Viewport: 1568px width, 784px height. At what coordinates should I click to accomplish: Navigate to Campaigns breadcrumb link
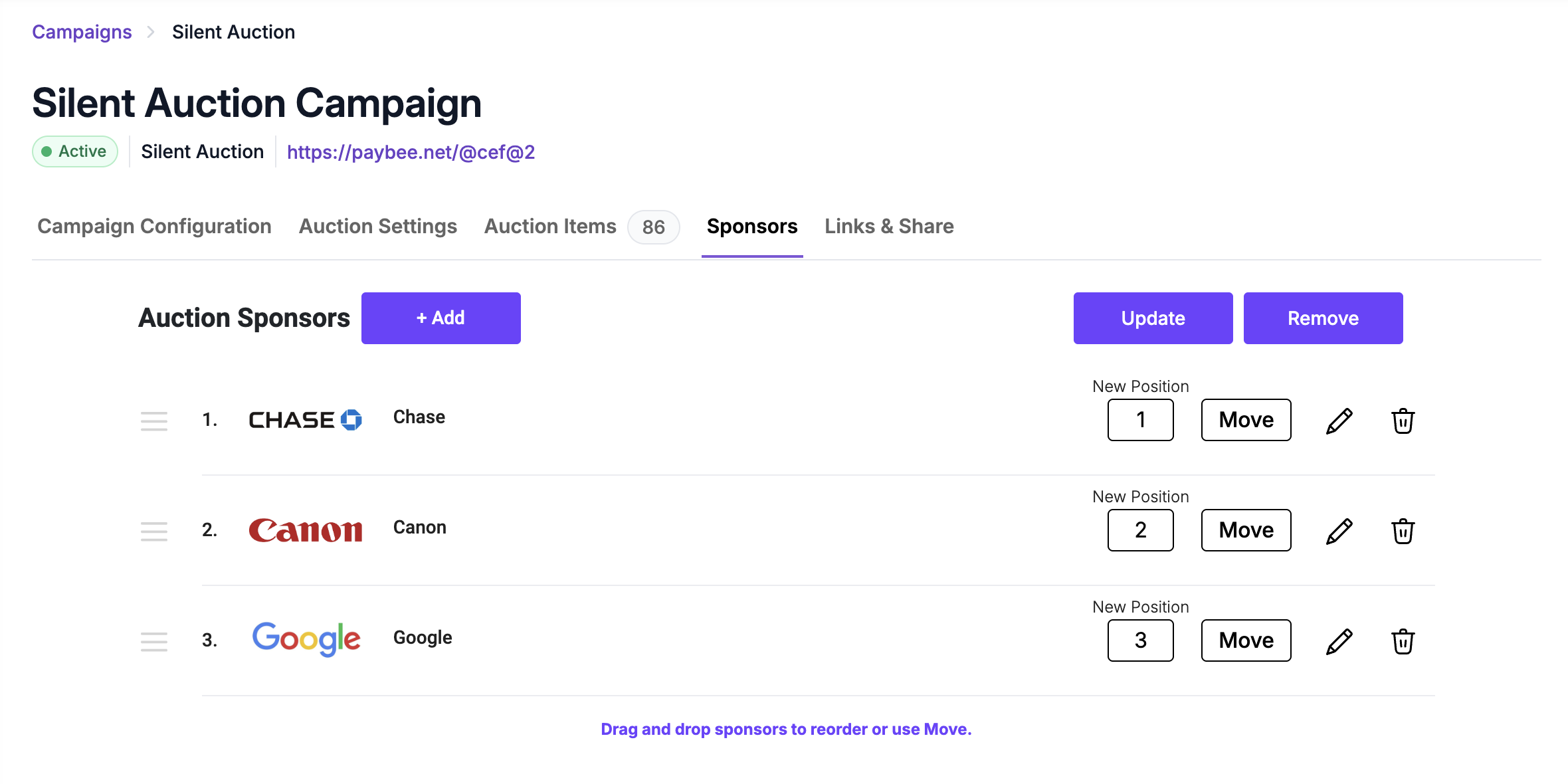pyautogui.click(x=82, y=32)
